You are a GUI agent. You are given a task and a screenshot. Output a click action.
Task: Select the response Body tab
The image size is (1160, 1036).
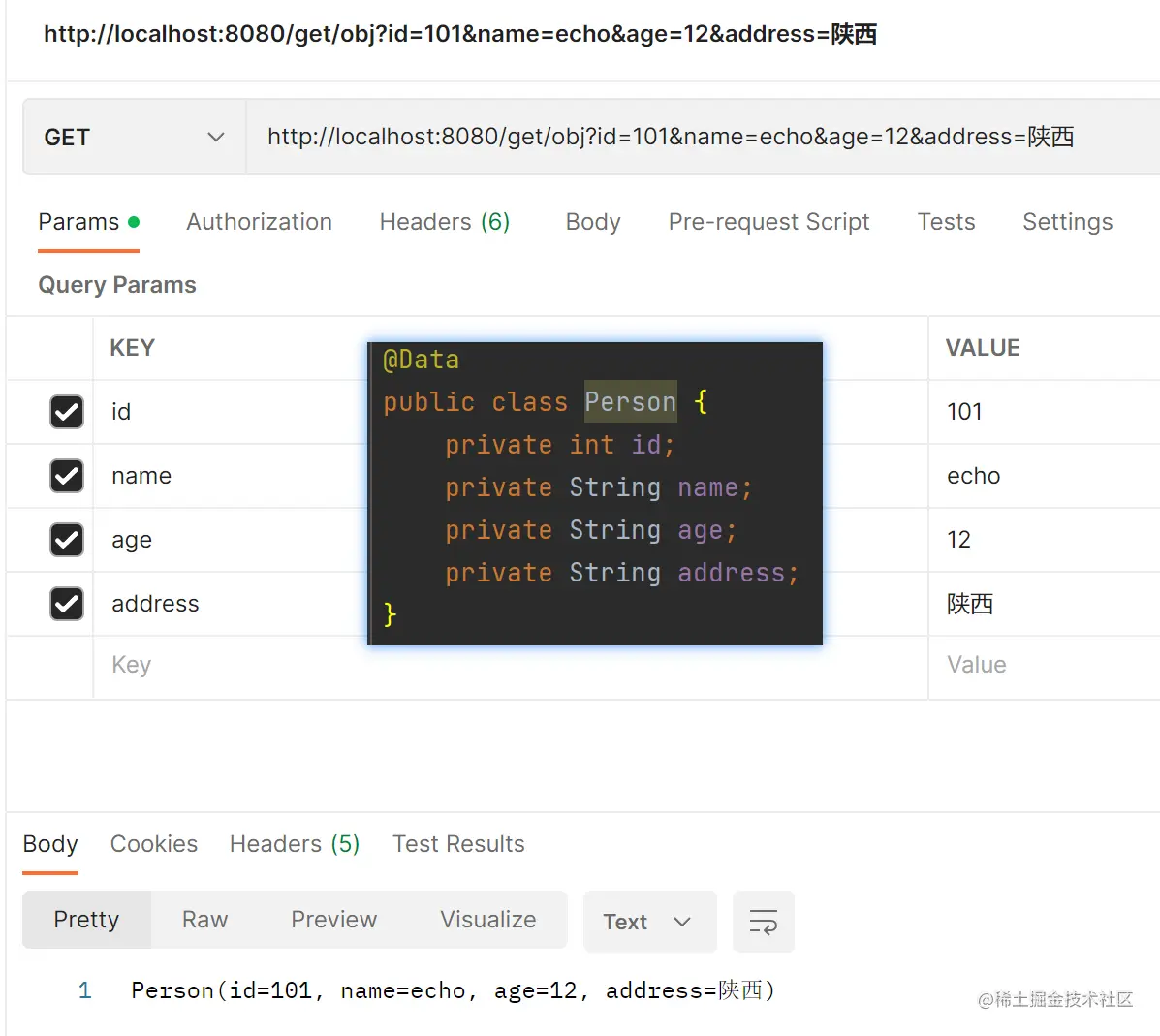[50, 844]
